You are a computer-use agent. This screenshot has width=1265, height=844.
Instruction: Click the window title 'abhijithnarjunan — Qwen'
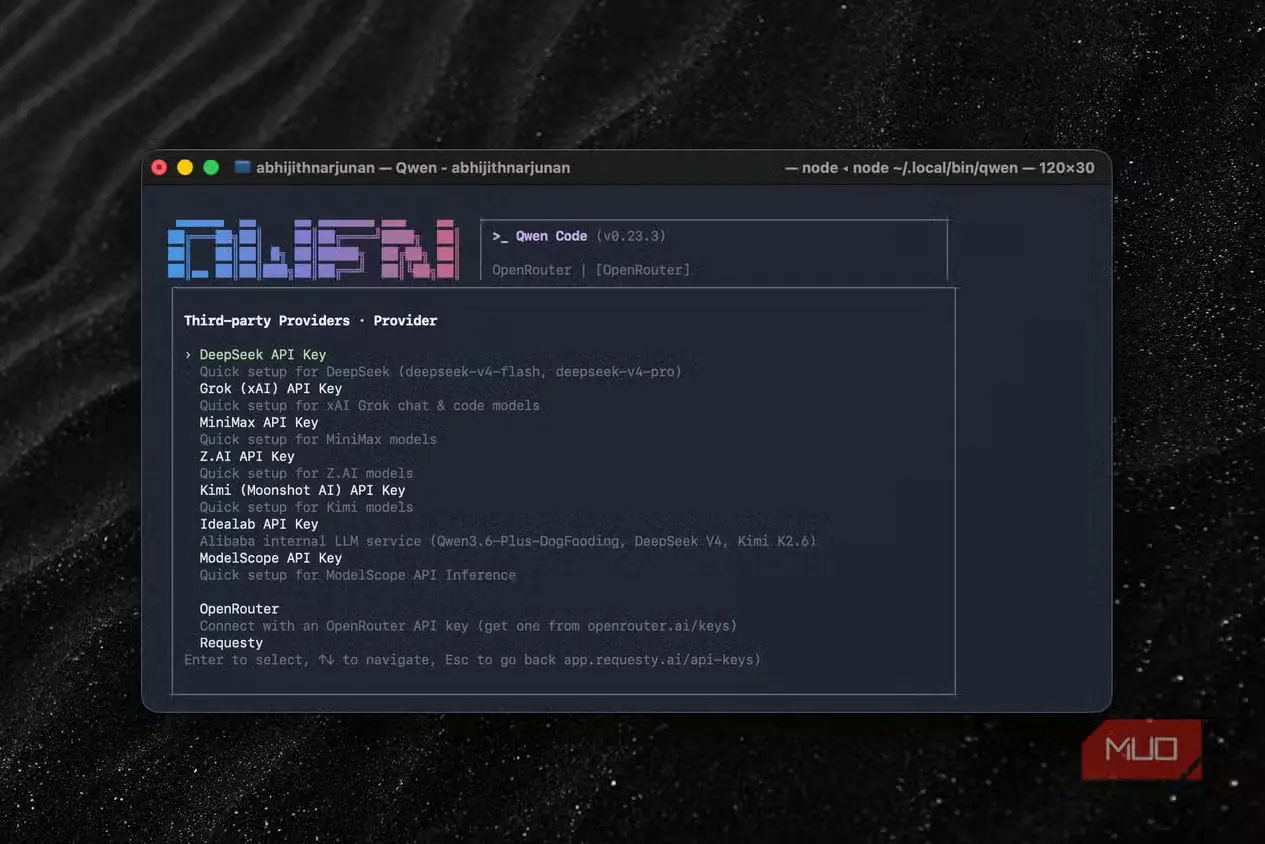point(413,168)
